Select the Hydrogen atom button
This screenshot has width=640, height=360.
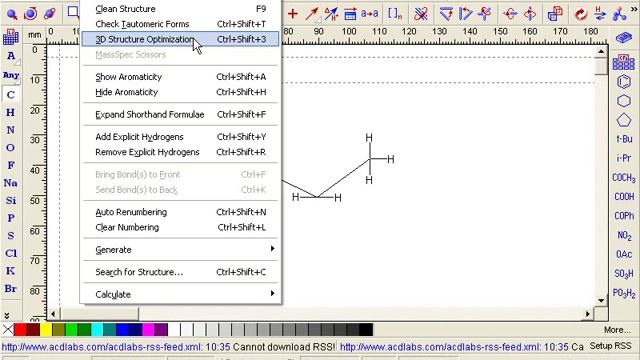[11, 112]
